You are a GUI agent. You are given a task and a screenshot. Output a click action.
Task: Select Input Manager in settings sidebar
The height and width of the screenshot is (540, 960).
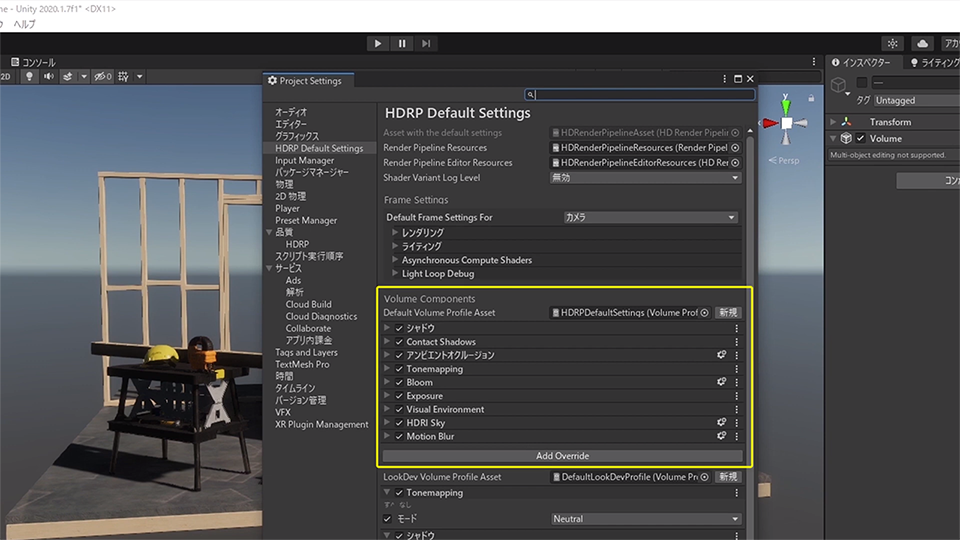304,160
